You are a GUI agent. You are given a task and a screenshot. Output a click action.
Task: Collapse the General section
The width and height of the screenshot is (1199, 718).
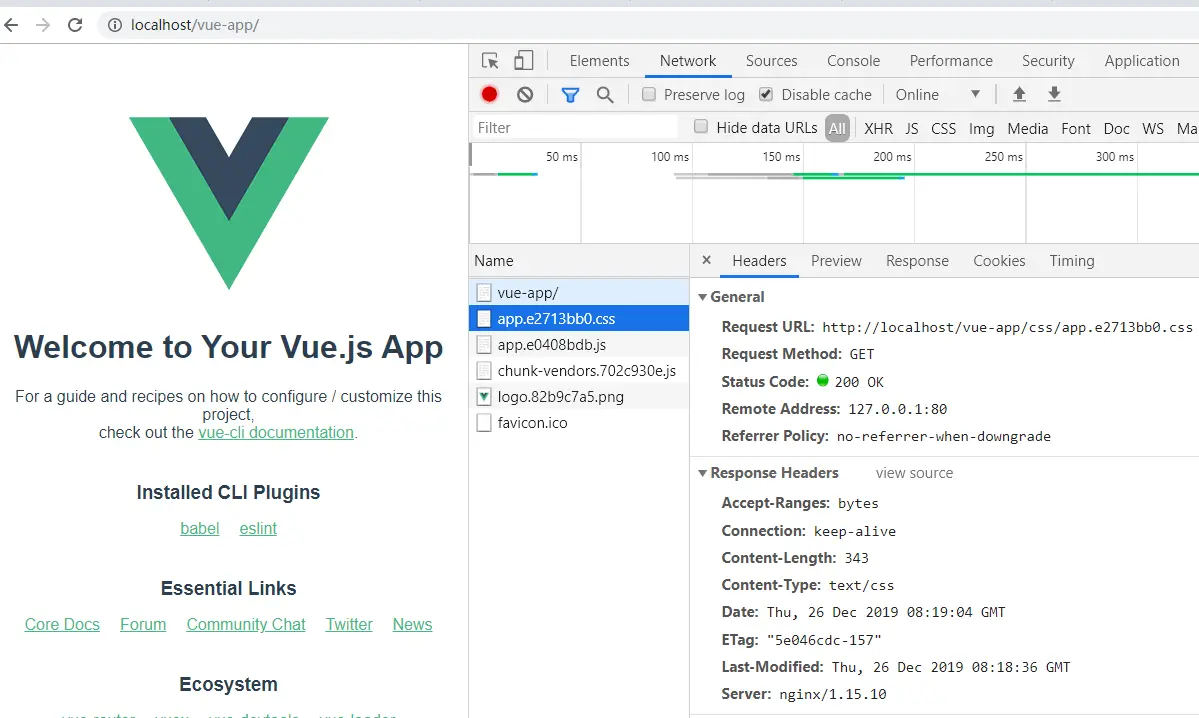tap(703, 297)
